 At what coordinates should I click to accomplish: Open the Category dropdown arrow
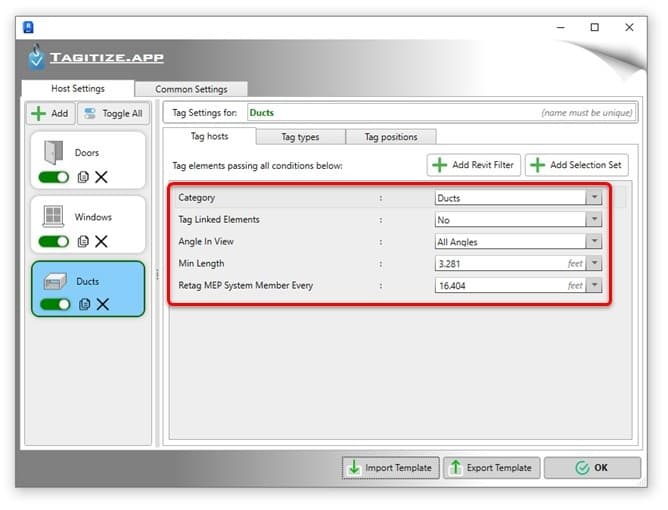(x=594, y=198)
